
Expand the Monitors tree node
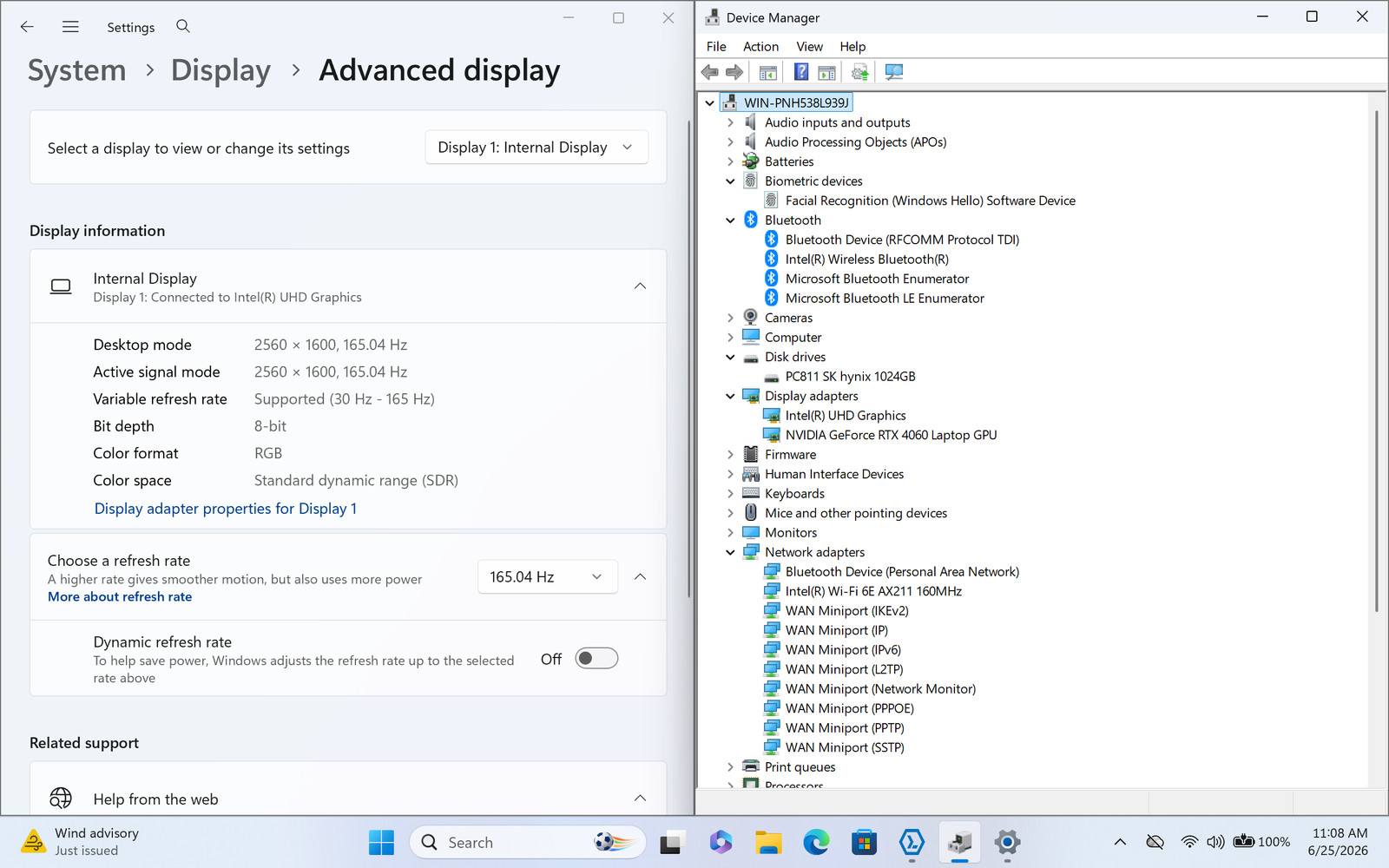pos(730,533)
